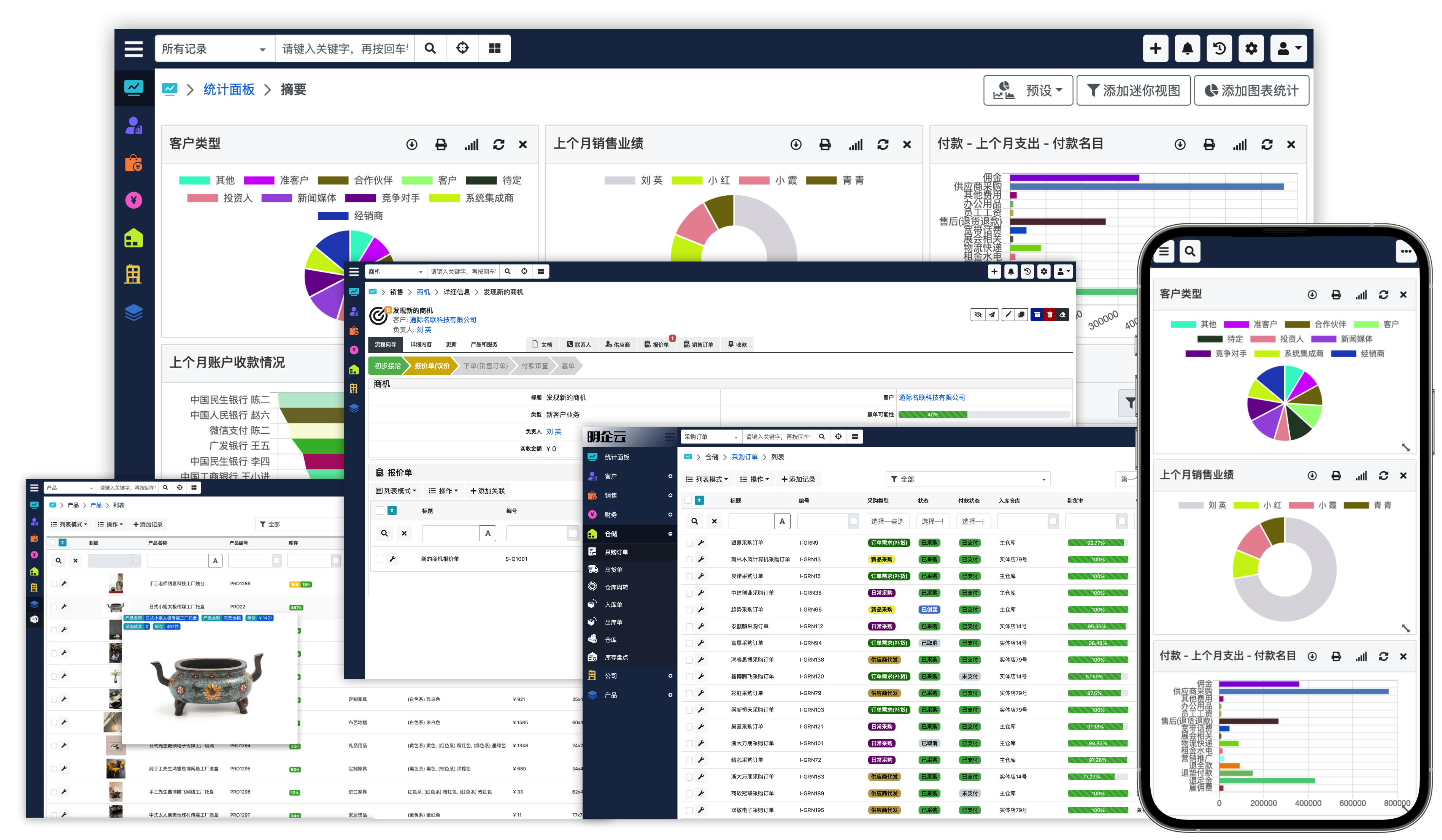1442x840 pixels.
Task: Open the 通际名联科技有限公司 customer link
Action: click(x=442, y=320)
